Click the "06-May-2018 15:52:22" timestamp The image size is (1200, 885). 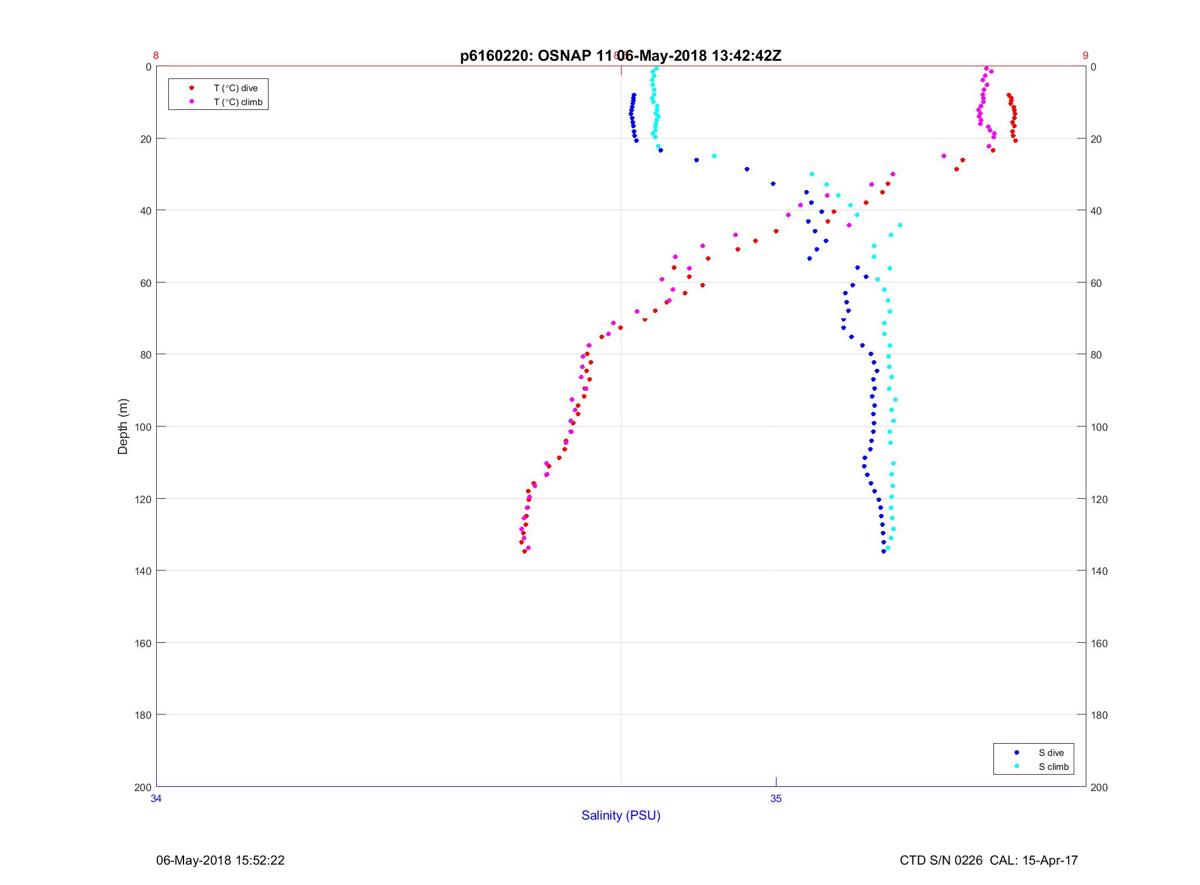(220, 860)
